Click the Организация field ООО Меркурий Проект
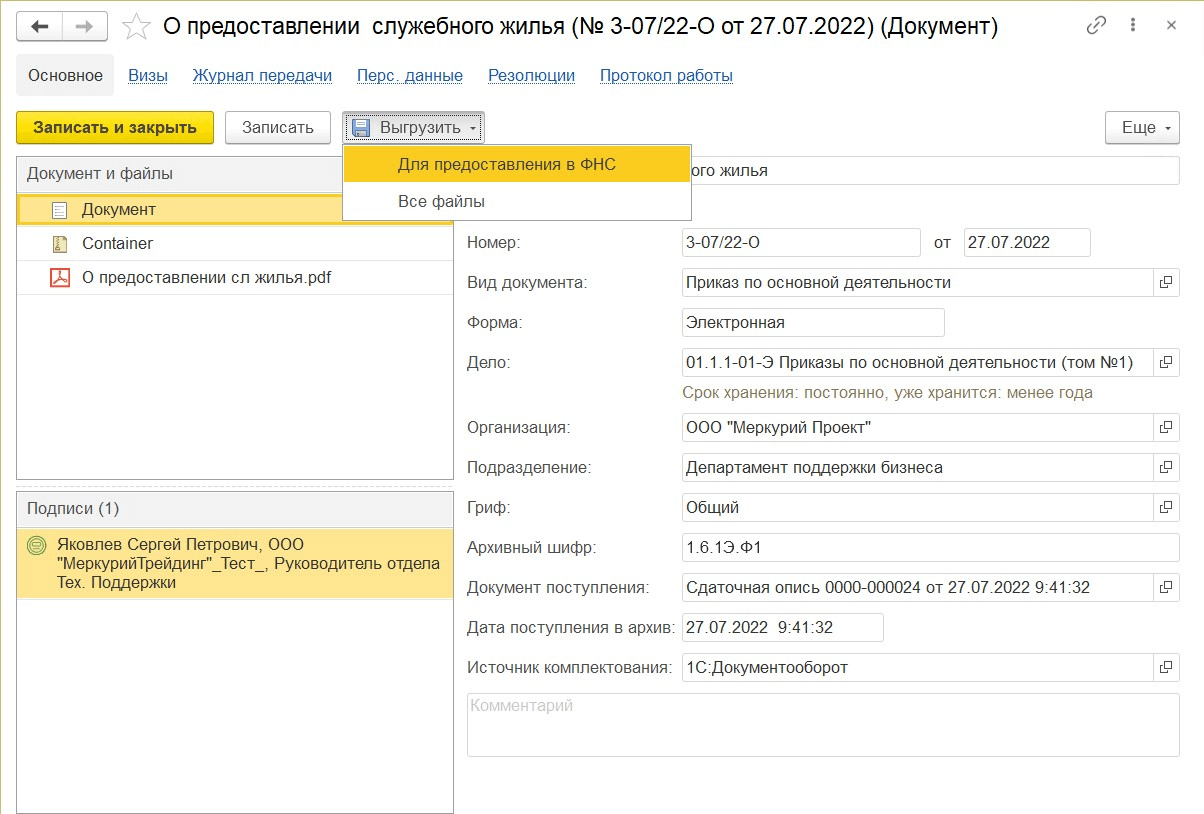The image size is (1204, 814). point(918,428)
